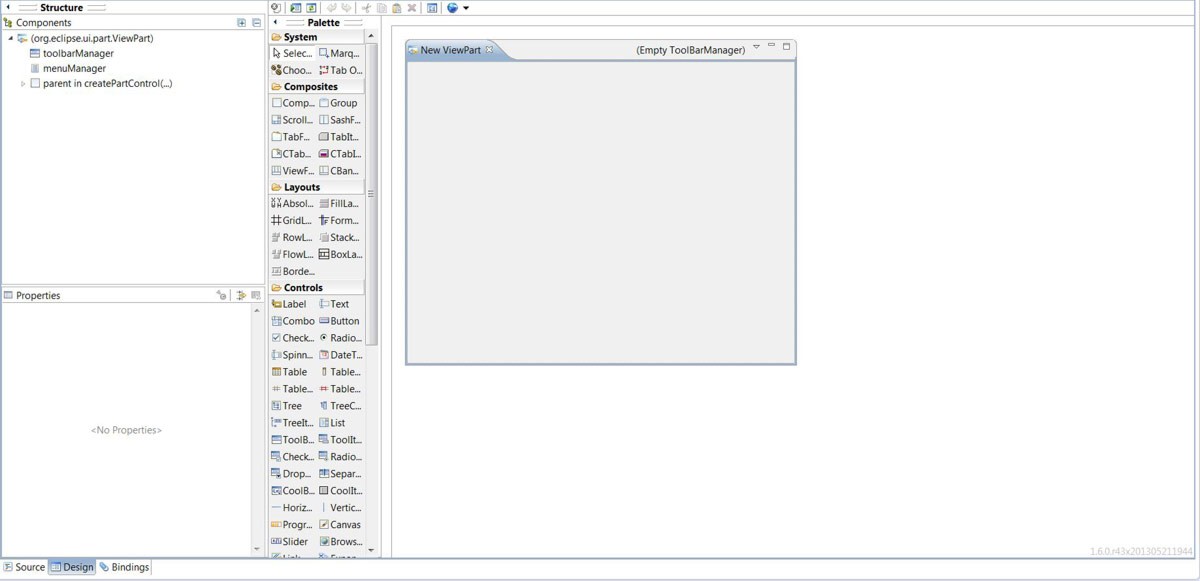Select the Check Button control in Palette

pos(292,338)
